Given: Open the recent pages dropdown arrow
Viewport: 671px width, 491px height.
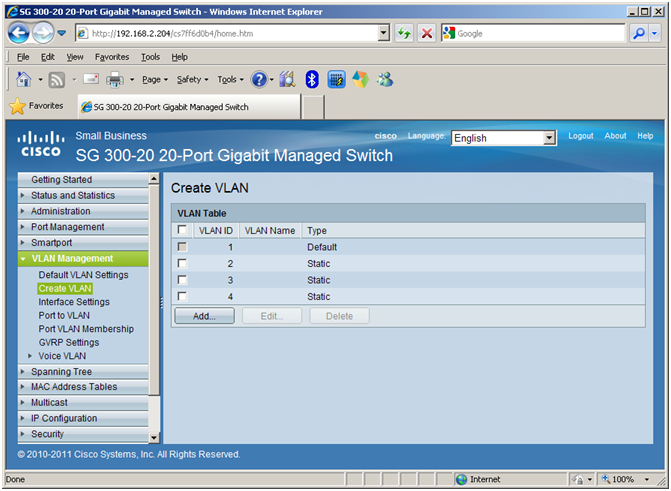Looking at the screenshot, I should [62, 33].
